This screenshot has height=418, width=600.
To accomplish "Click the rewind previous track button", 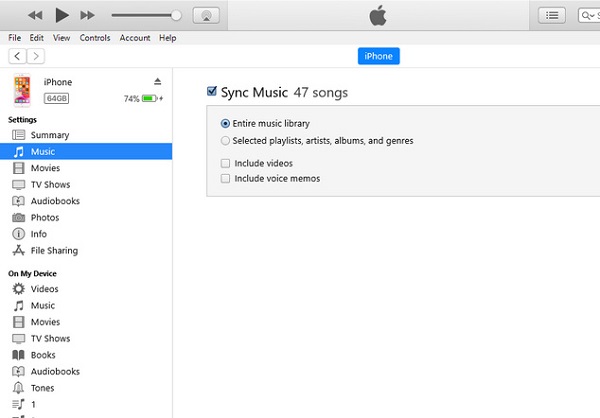I will point(35,15).
